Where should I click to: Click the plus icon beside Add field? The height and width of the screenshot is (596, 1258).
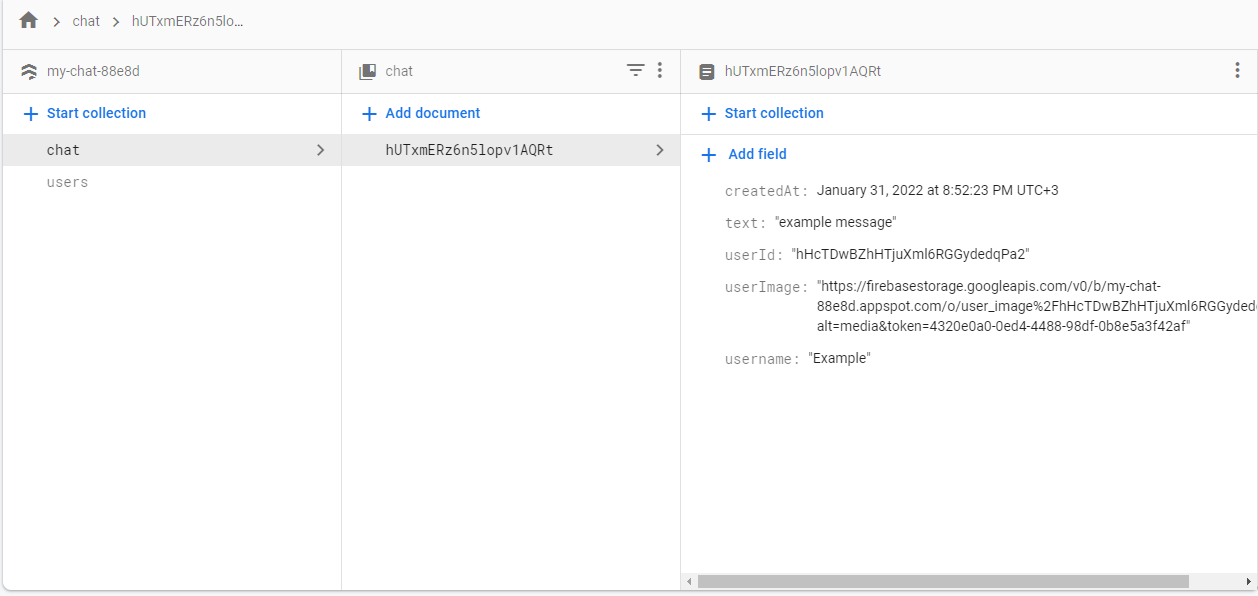(709, 154)
